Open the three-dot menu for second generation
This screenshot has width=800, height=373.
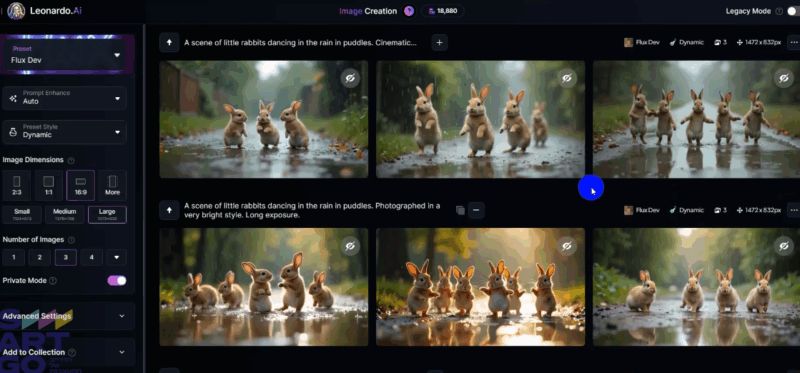793,210
